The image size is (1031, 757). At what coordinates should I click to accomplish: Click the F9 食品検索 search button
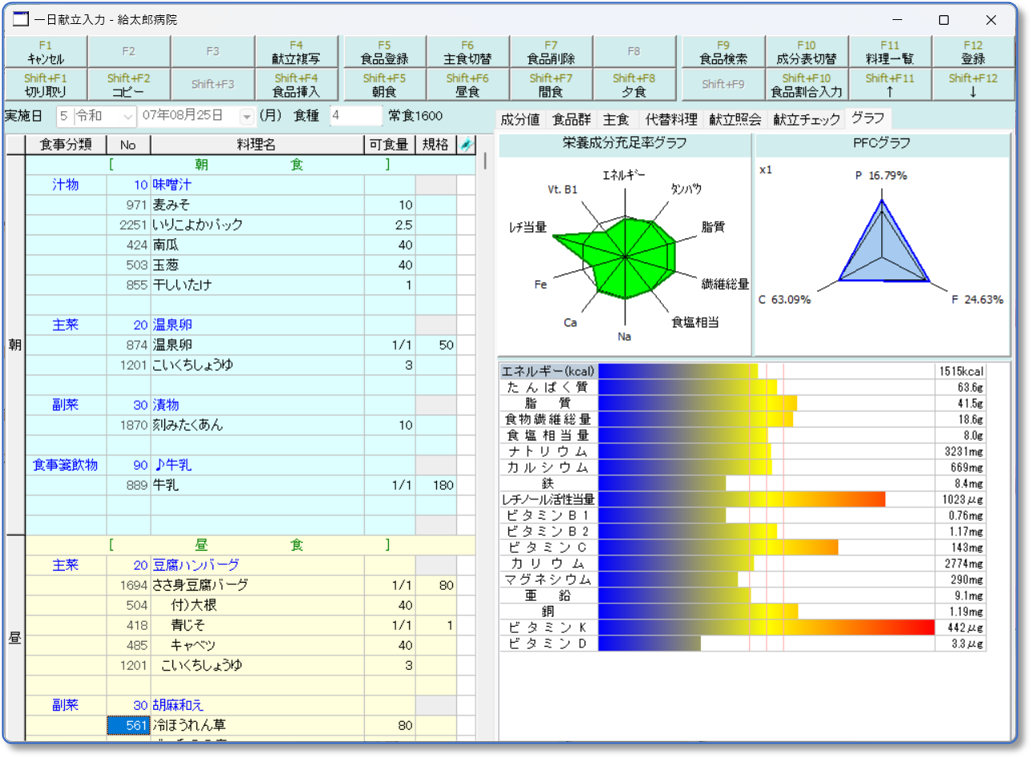click(x=723, y=52)
